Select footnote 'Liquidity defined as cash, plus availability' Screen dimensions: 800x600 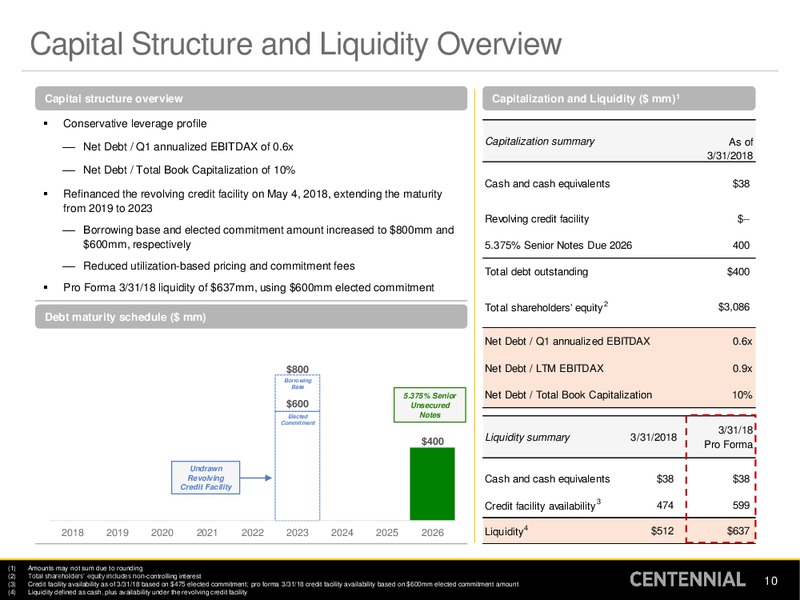tap(137, 592)
